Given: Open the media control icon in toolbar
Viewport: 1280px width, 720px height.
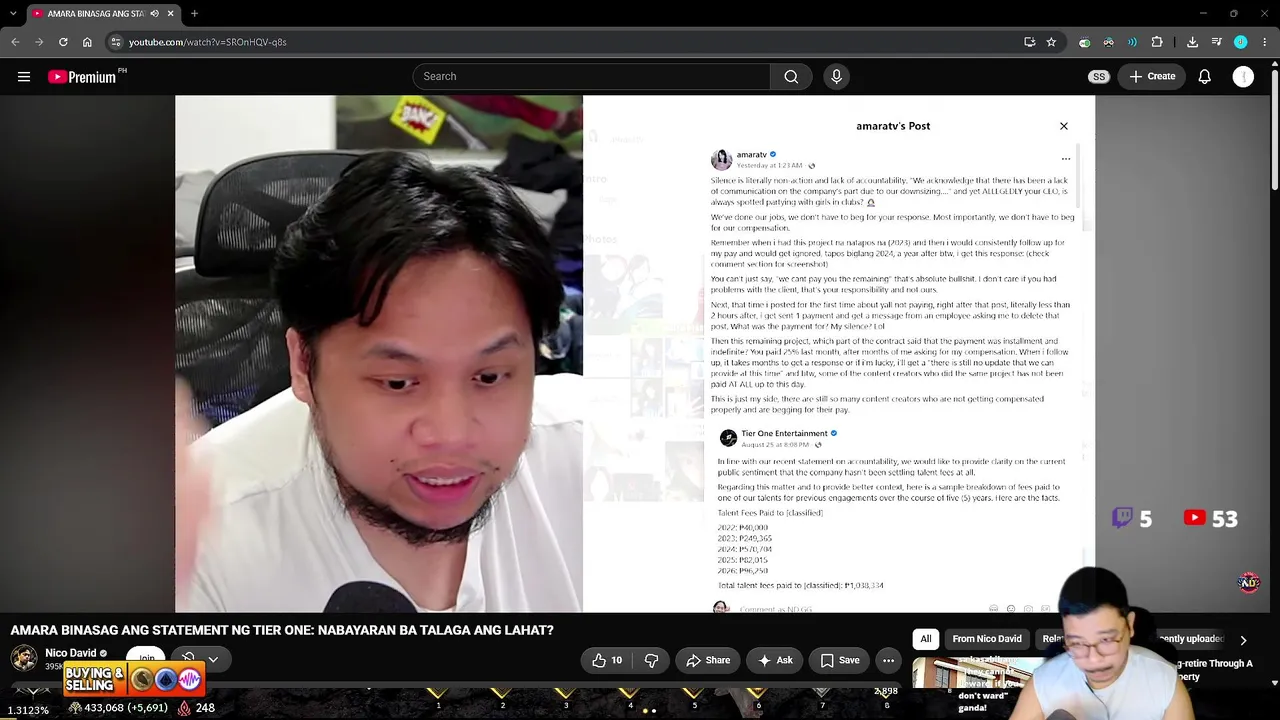Looking at the screenshot, I should [1216, 42].
